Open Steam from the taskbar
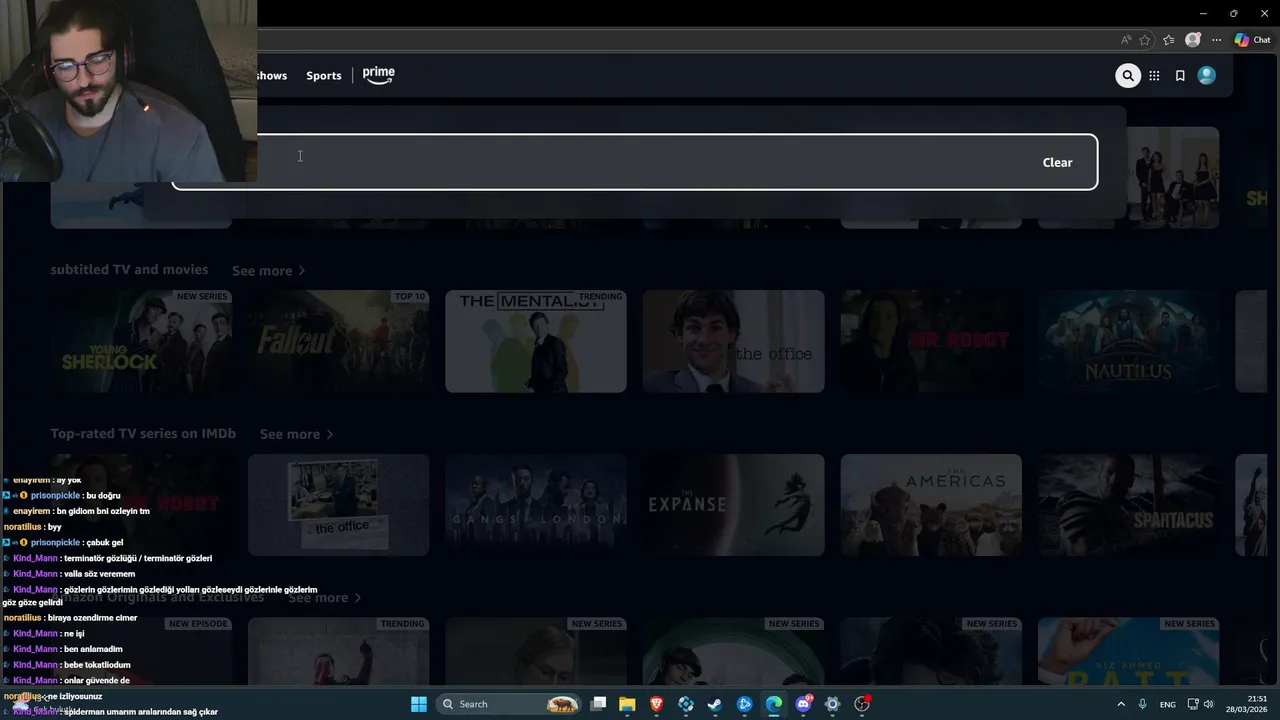Image resolution: width=1280 pixels, height=720 pixels. click(715, 704)
